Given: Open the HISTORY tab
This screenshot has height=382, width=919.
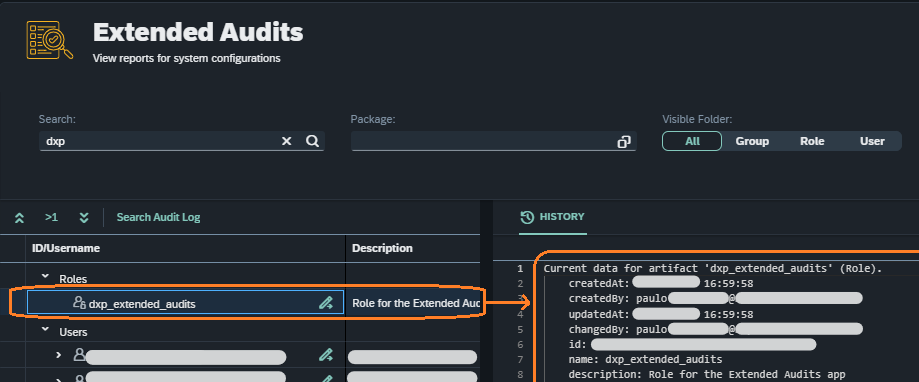Looking at the screenshot, I should pos(553,217).
